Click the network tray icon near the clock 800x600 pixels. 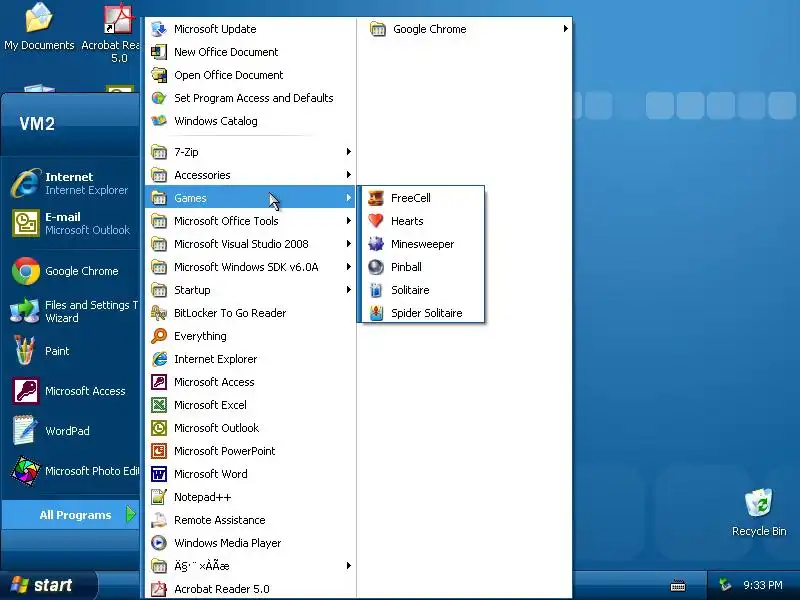coord(724,585)
